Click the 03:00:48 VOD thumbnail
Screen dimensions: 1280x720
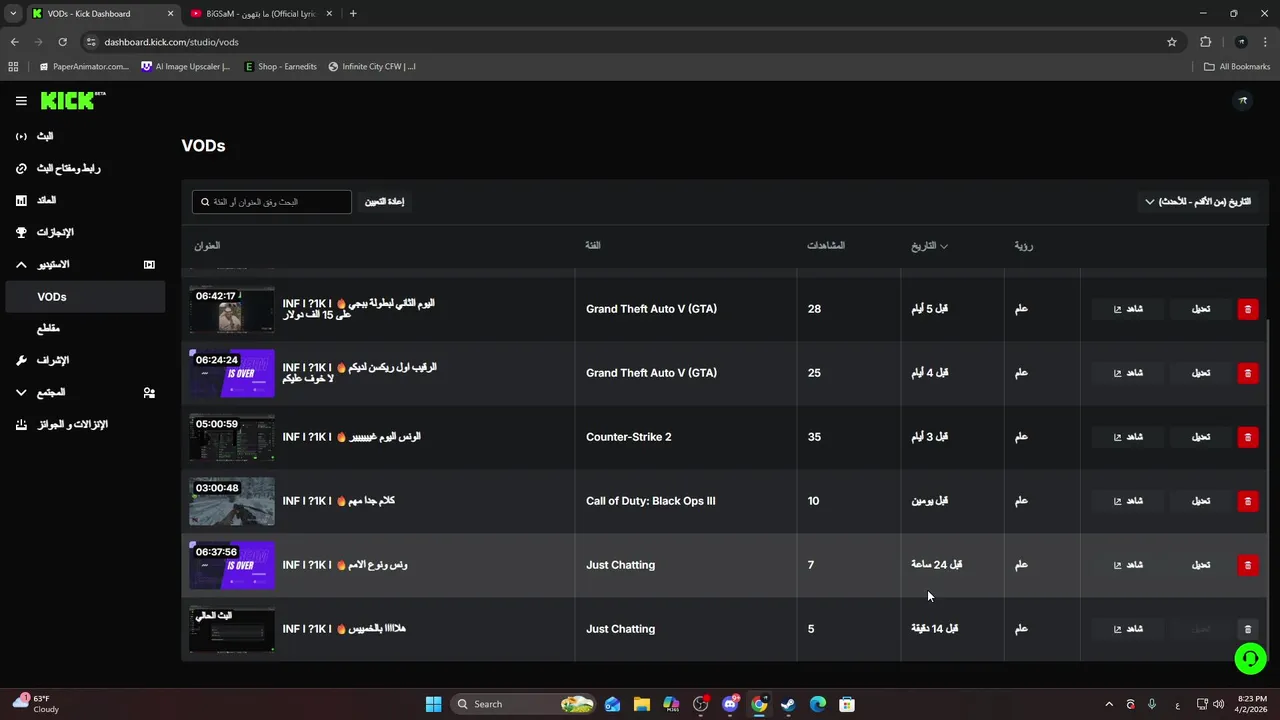point(232,501)
